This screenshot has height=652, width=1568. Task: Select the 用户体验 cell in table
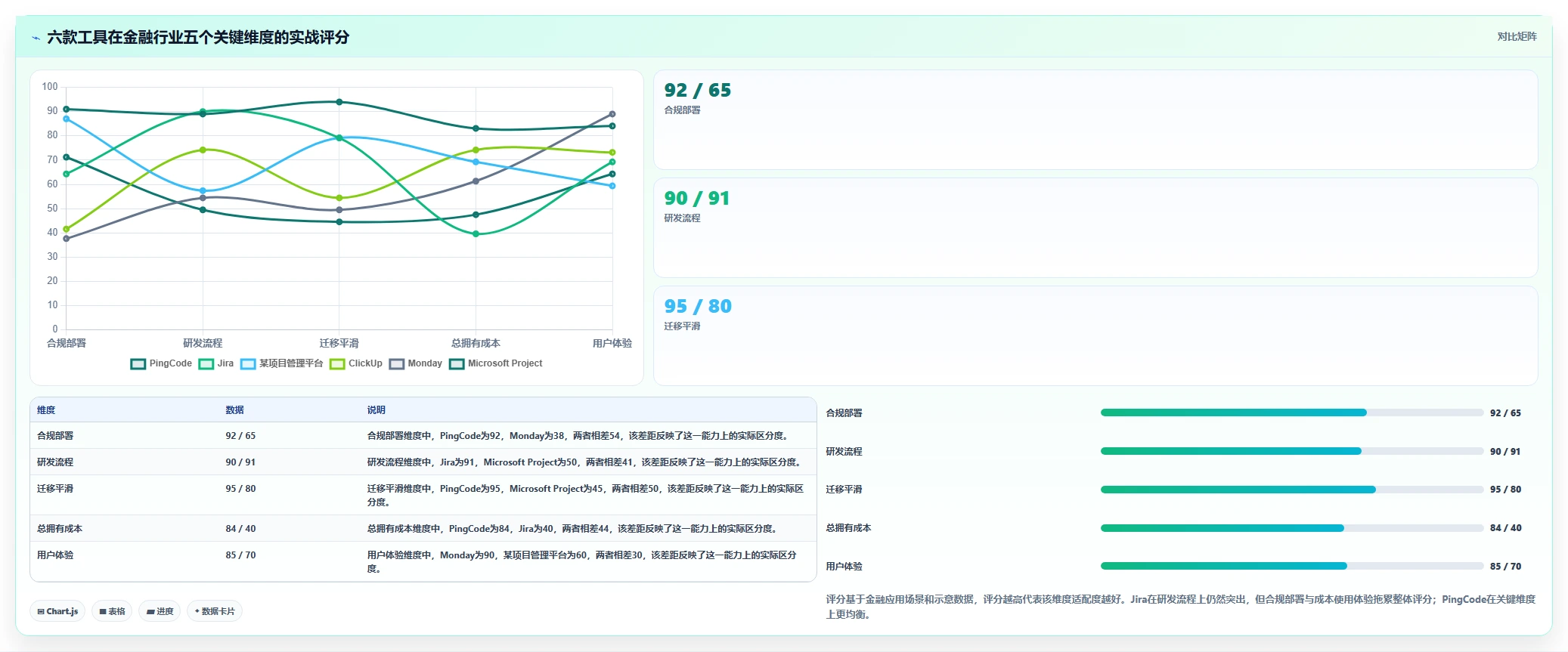click(x=55, y=555)
